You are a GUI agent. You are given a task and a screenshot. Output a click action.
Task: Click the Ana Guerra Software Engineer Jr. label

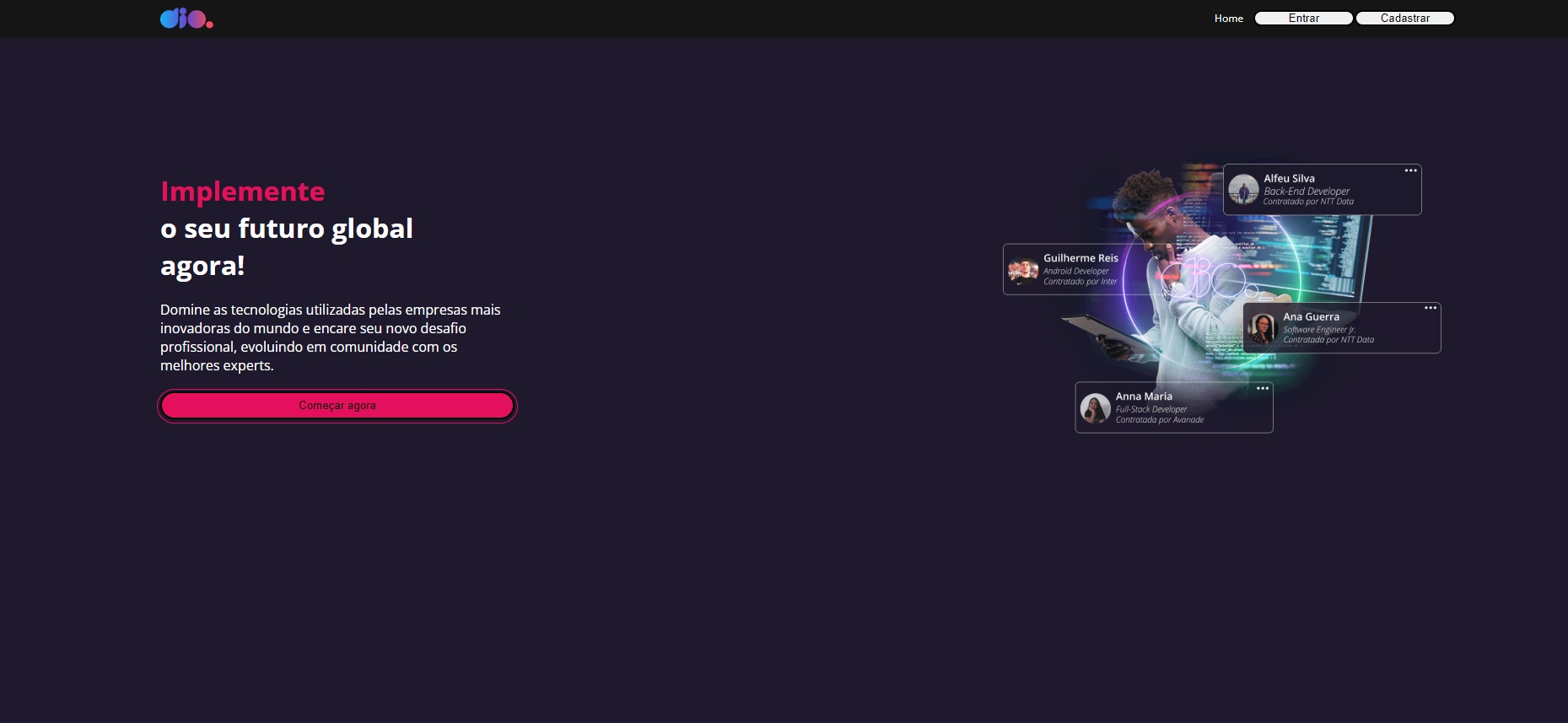(1319, 330)
